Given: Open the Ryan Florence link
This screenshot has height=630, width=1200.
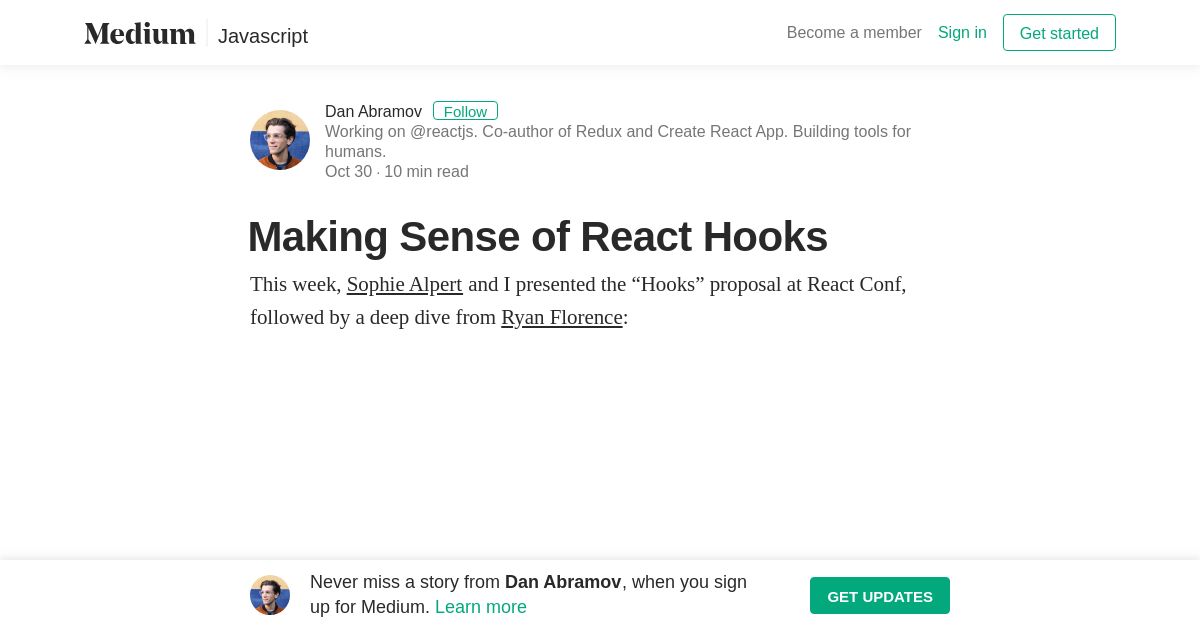Looking at the screenshot, I should point(562,318).
